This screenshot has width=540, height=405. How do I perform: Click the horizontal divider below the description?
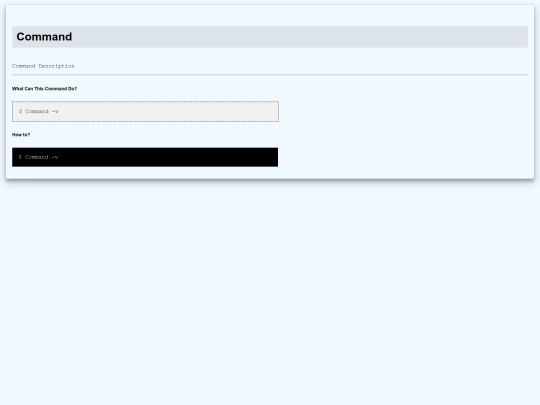coord(270,74)
